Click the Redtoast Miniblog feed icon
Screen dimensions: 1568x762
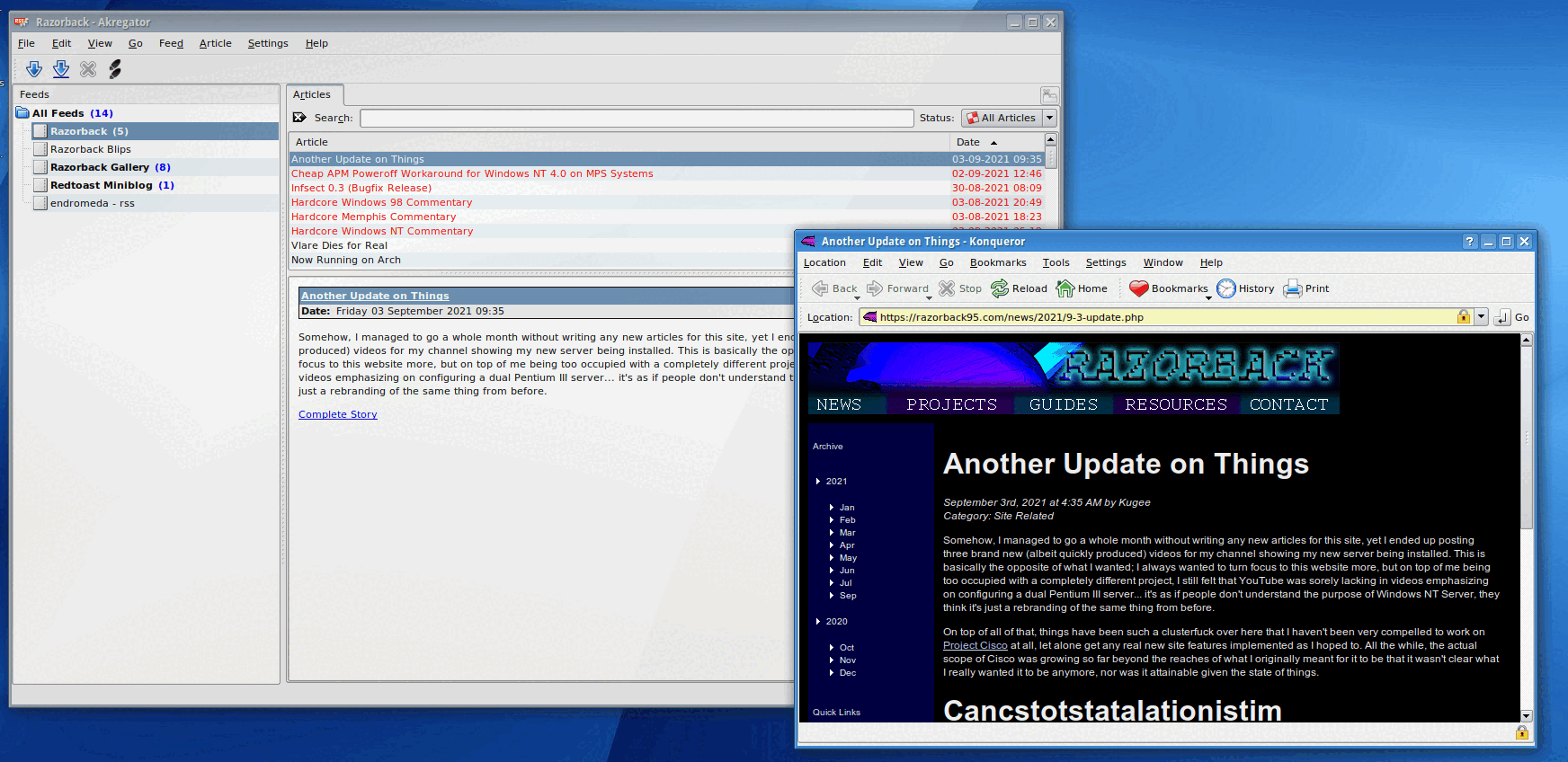coord(40,185)
